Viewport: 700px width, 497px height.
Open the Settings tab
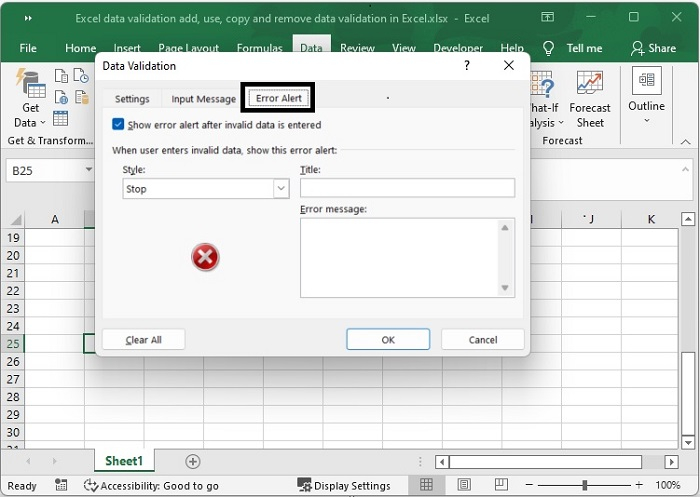pyautogui.click(x=132, y=99)
